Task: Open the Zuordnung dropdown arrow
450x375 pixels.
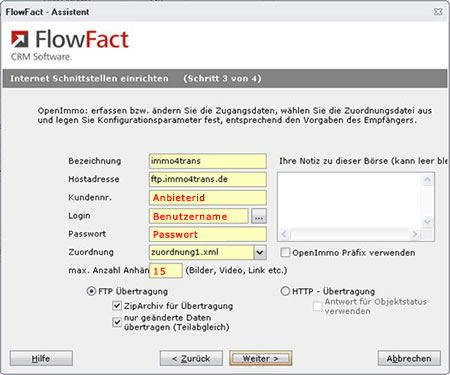Action: click(260, 252)
